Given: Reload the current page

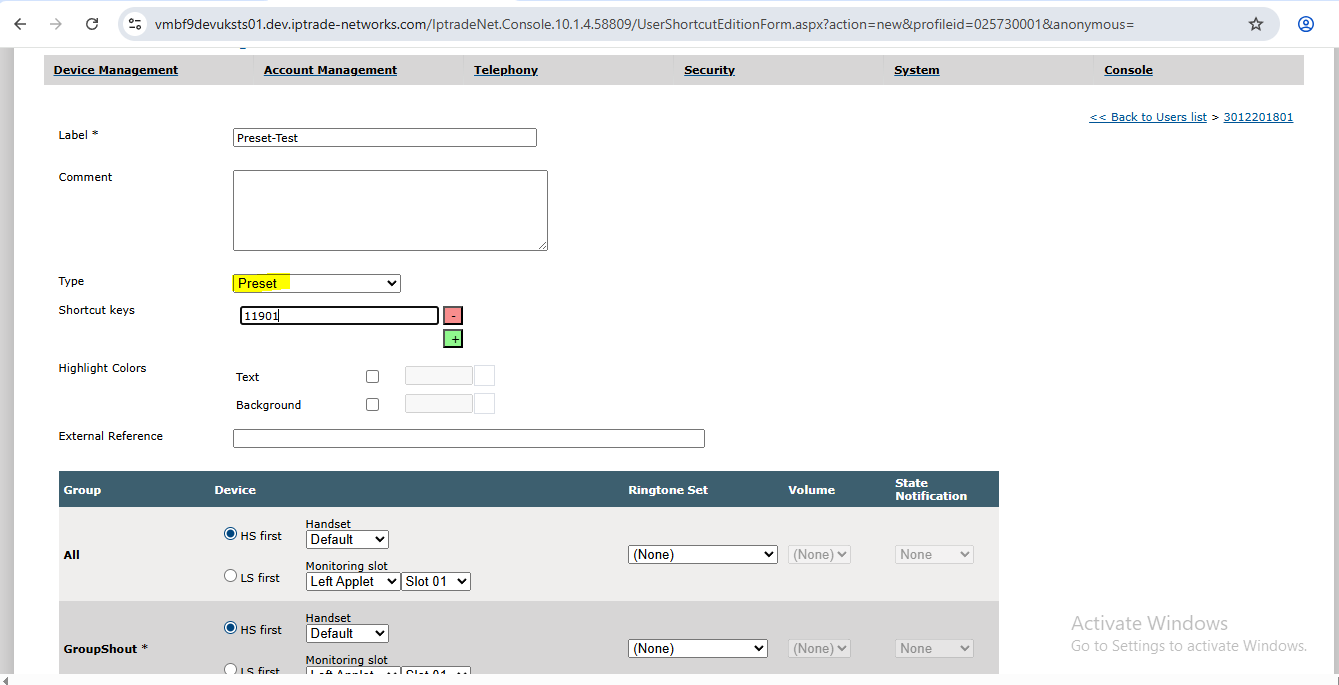Looking at the screenshot, I should 92,24.
